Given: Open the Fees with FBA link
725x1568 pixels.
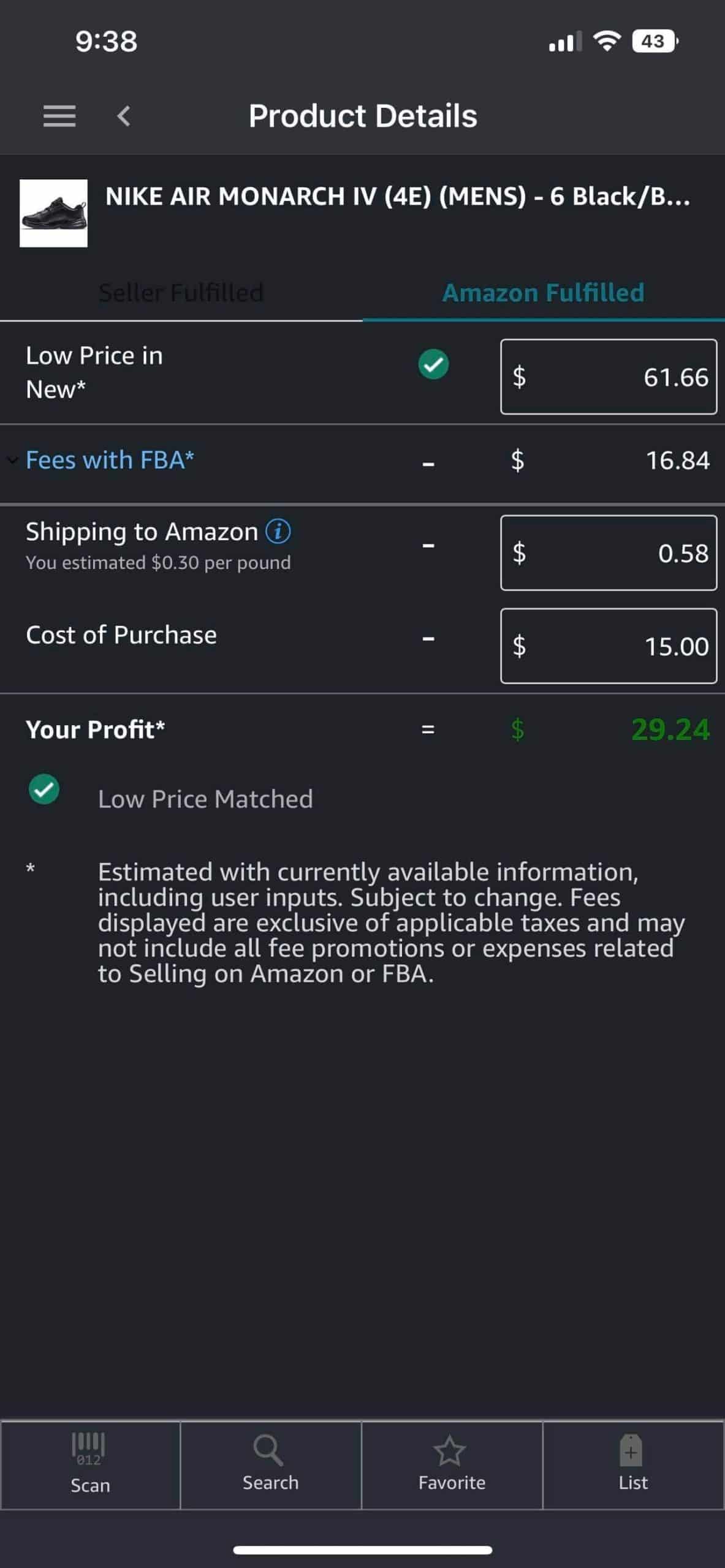Looking at the screenshot, I should pyautogui.click(x=110, y=460).
